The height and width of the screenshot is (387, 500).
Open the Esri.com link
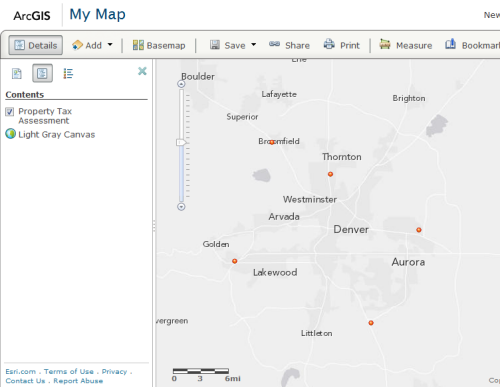click(21, 371)
